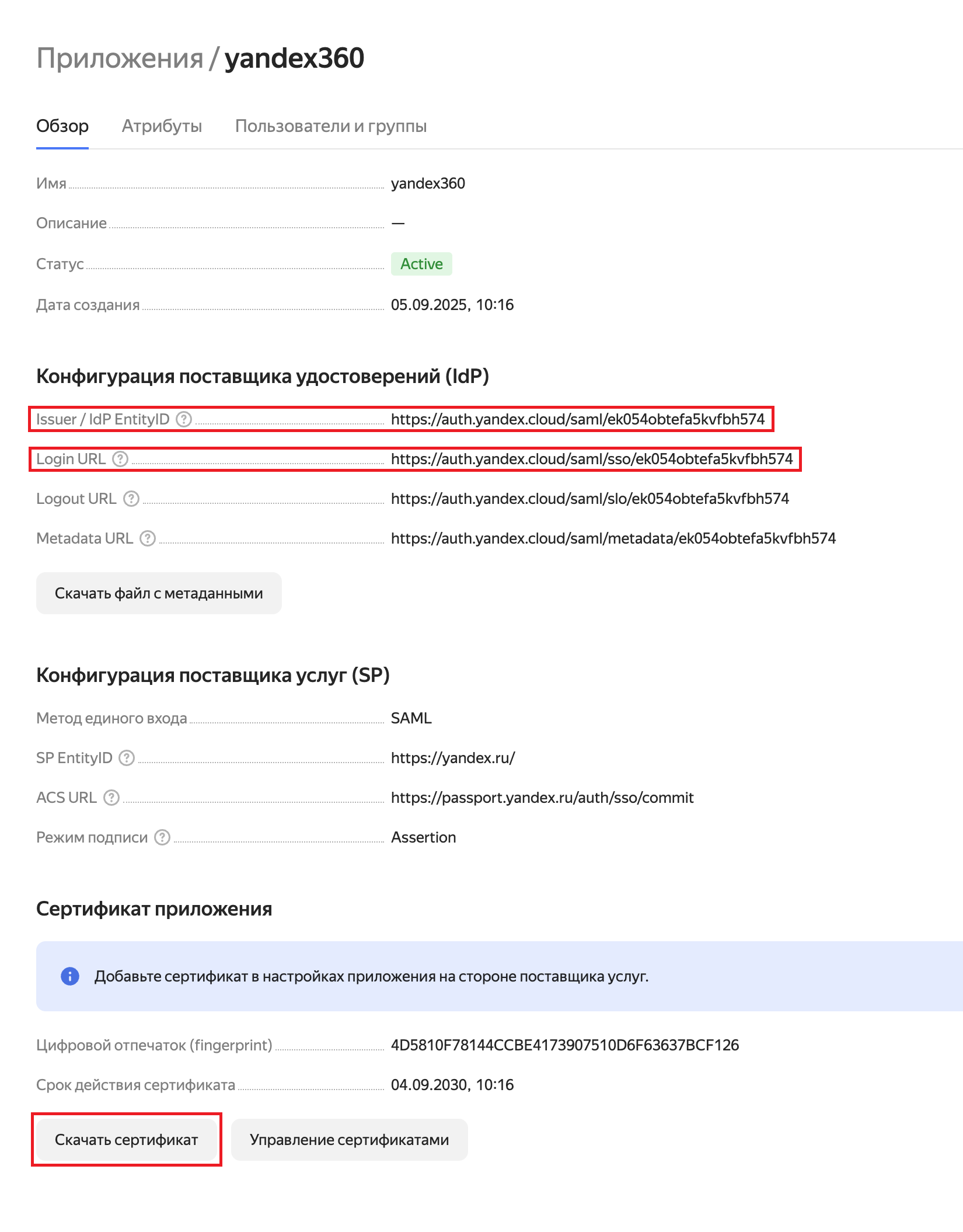Click help icon beside Login URL
The height and width of the screenshot is (1232, 963).
[x=120, y=459]
